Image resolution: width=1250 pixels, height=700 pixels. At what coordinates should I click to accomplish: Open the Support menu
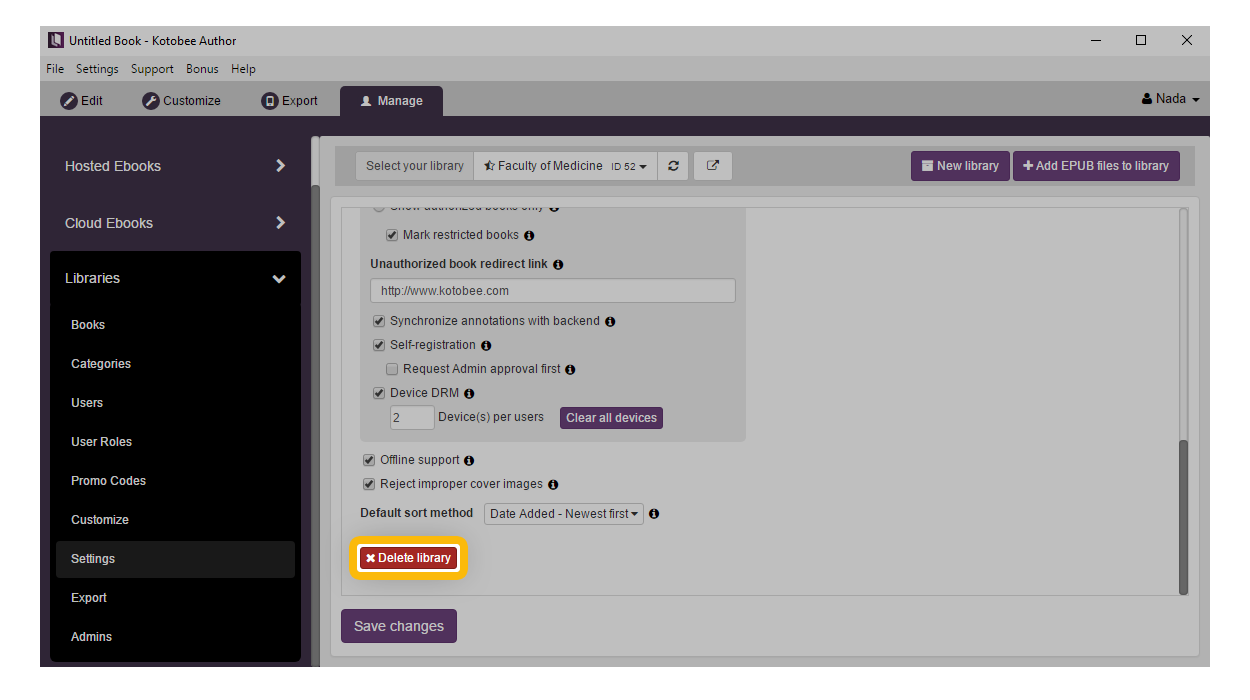point(152,69)
